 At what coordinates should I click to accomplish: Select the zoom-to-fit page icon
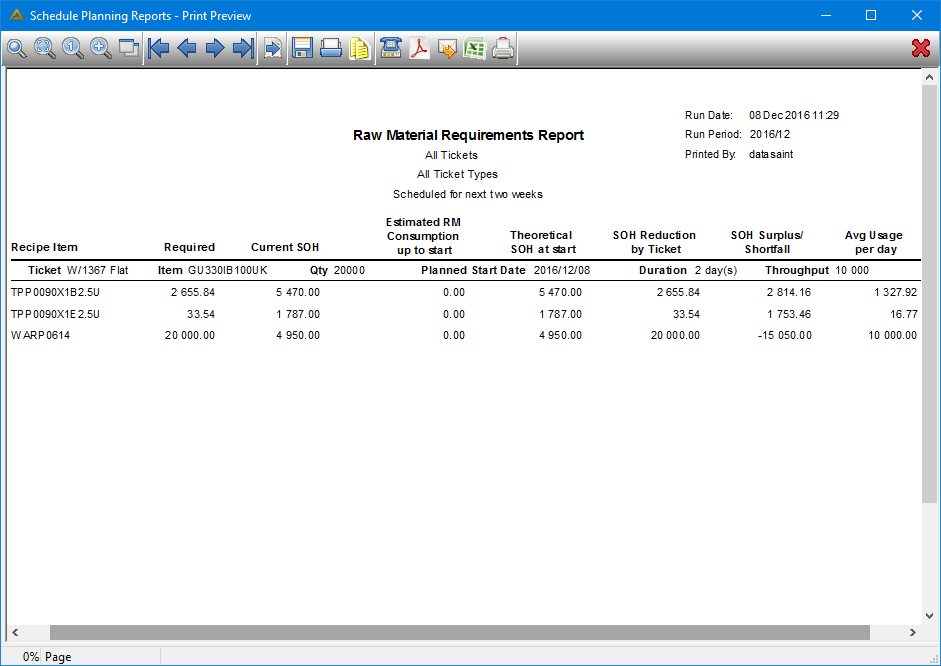[x=45, y=48]
